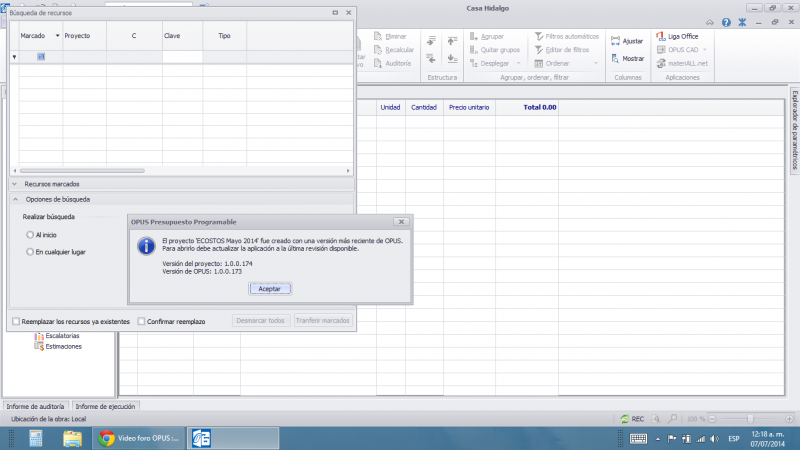Collapse the 'Opciones de búsqueda' section

pos(15,199)
